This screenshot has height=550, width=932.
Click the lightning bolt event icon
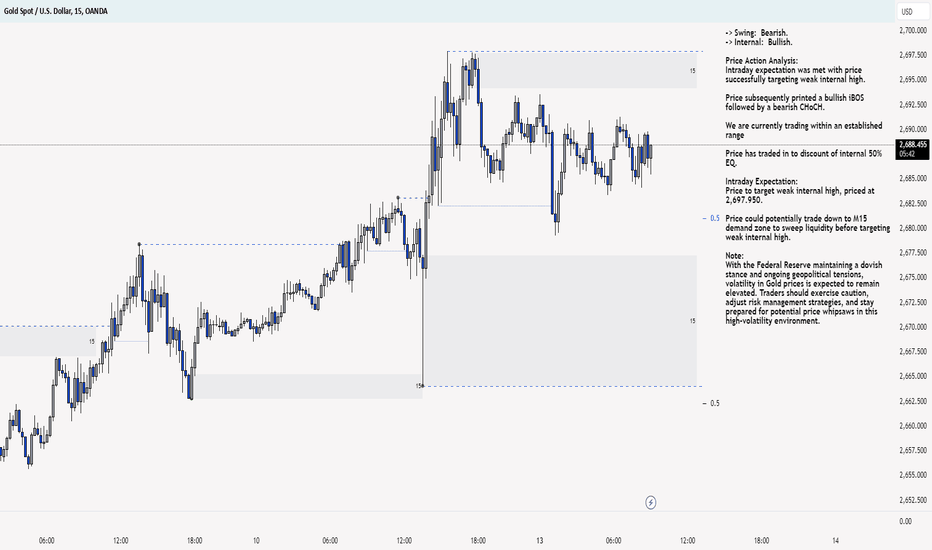651,503
